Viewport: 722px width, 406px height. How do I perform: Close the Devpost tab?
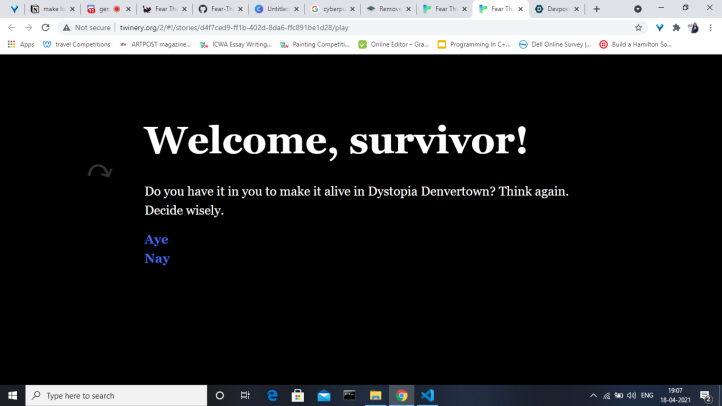pos(576,9)
